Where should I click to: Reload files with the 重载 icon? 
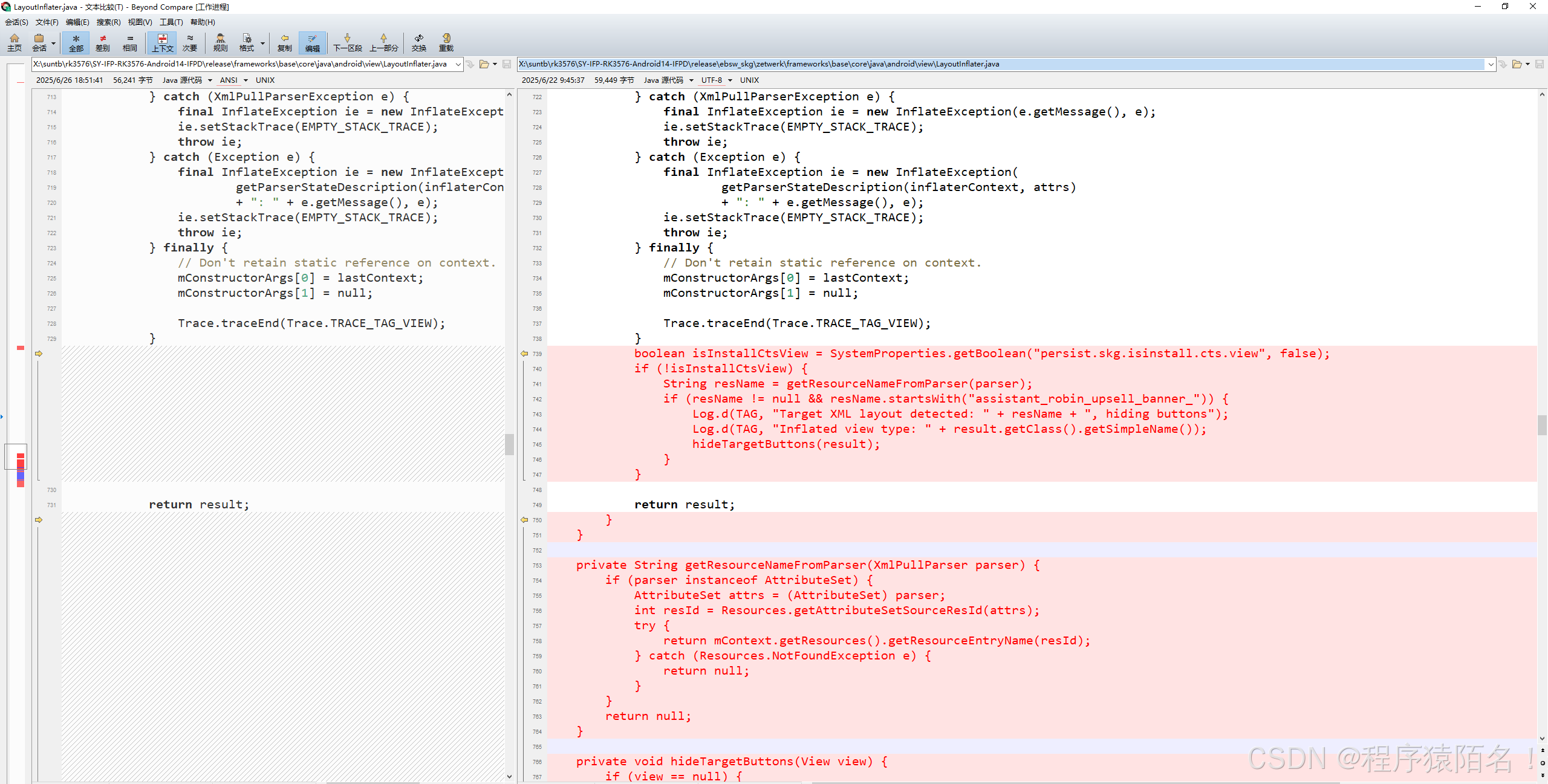pos(446,42)
